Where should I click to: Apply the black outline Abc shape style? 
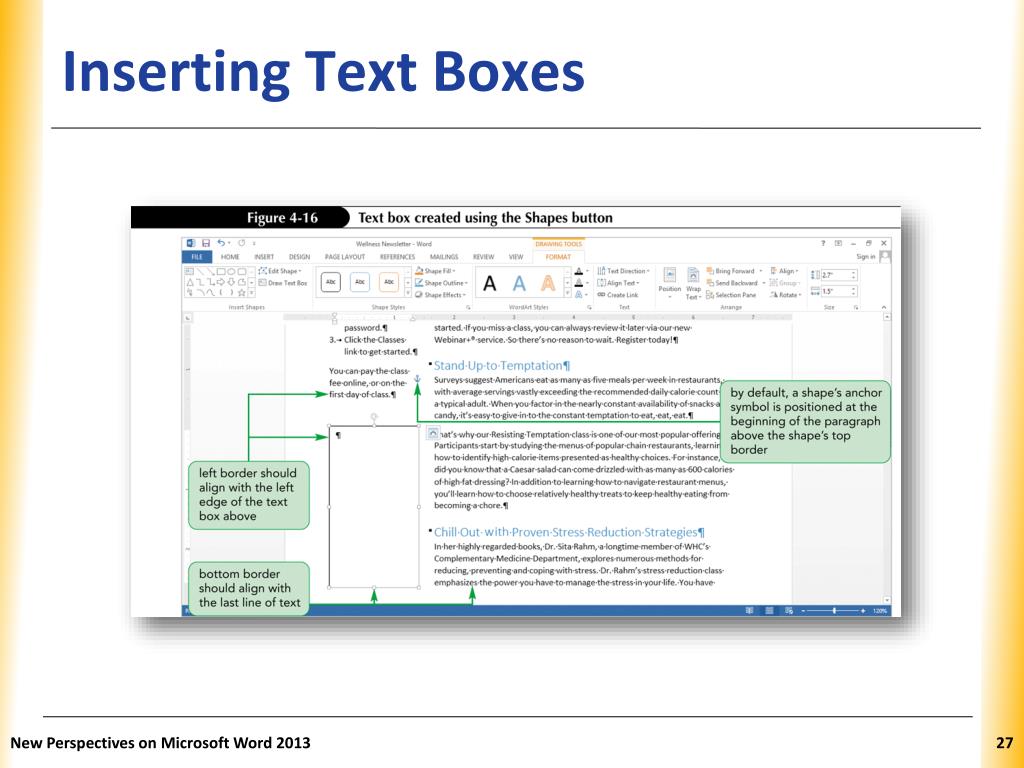coord(331,282)
